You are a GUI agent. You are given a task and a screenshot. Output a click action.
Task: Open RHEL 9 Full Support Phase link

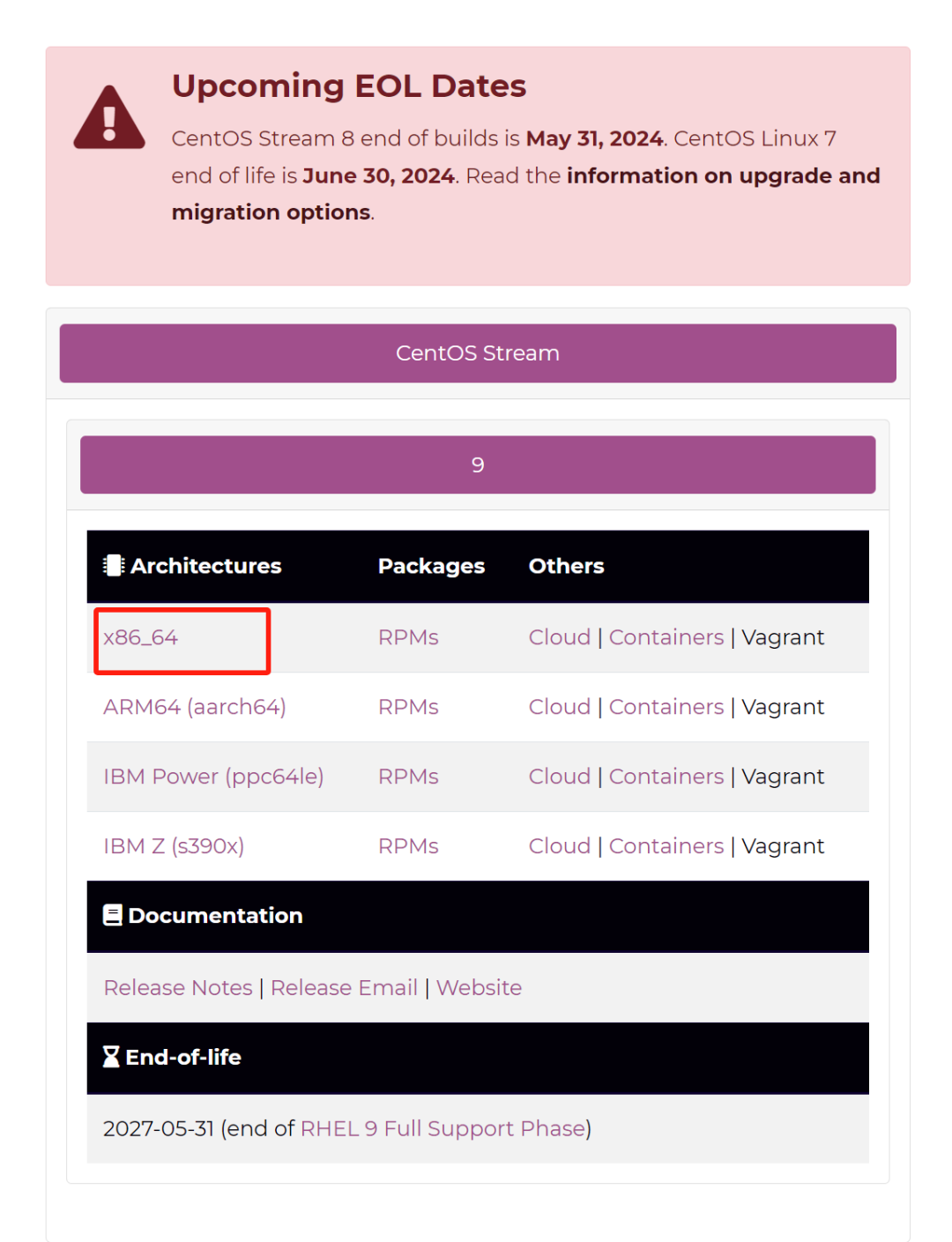[x=443, y=1128]
